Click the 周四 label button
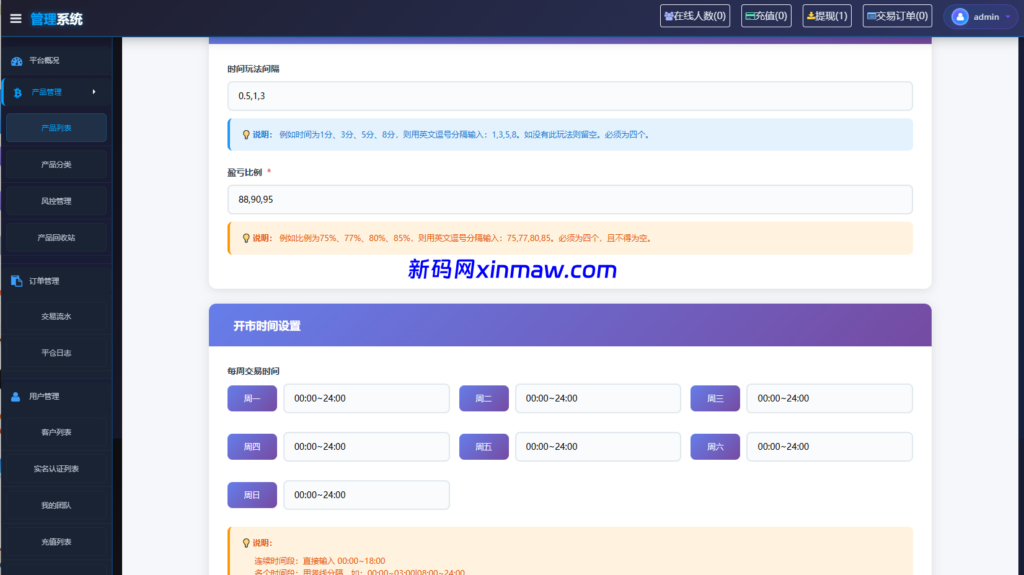 click(252, 447)
